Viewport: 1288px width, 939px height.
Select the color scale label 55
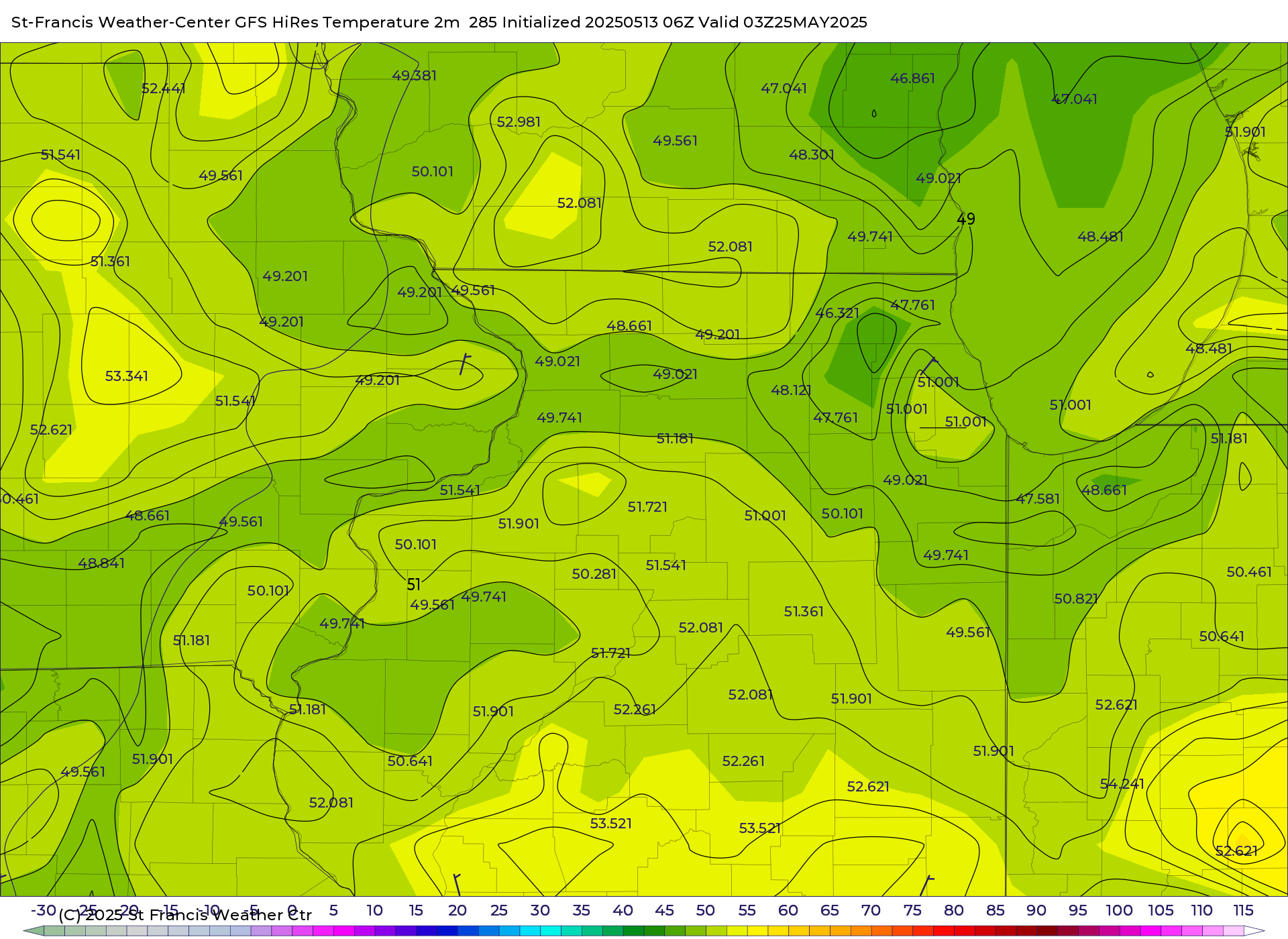click(x=747, y=910)
